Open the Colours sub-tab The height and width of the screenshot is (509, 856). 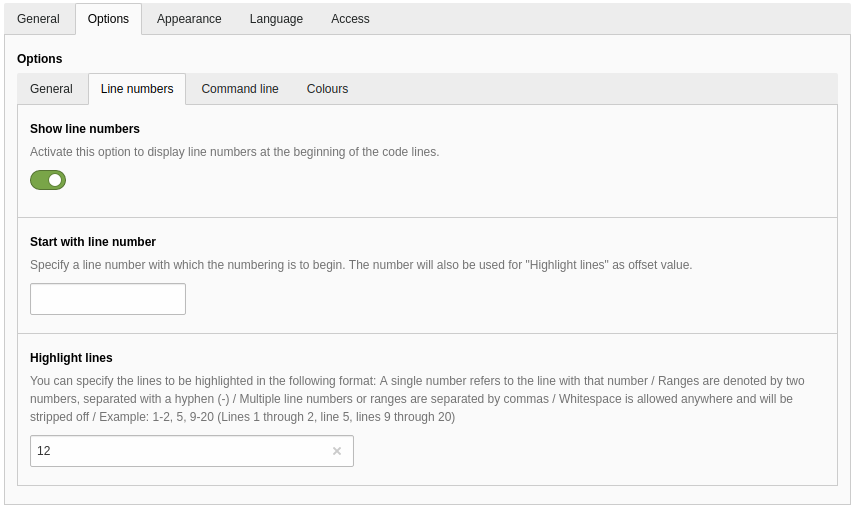tap(327, 89)
